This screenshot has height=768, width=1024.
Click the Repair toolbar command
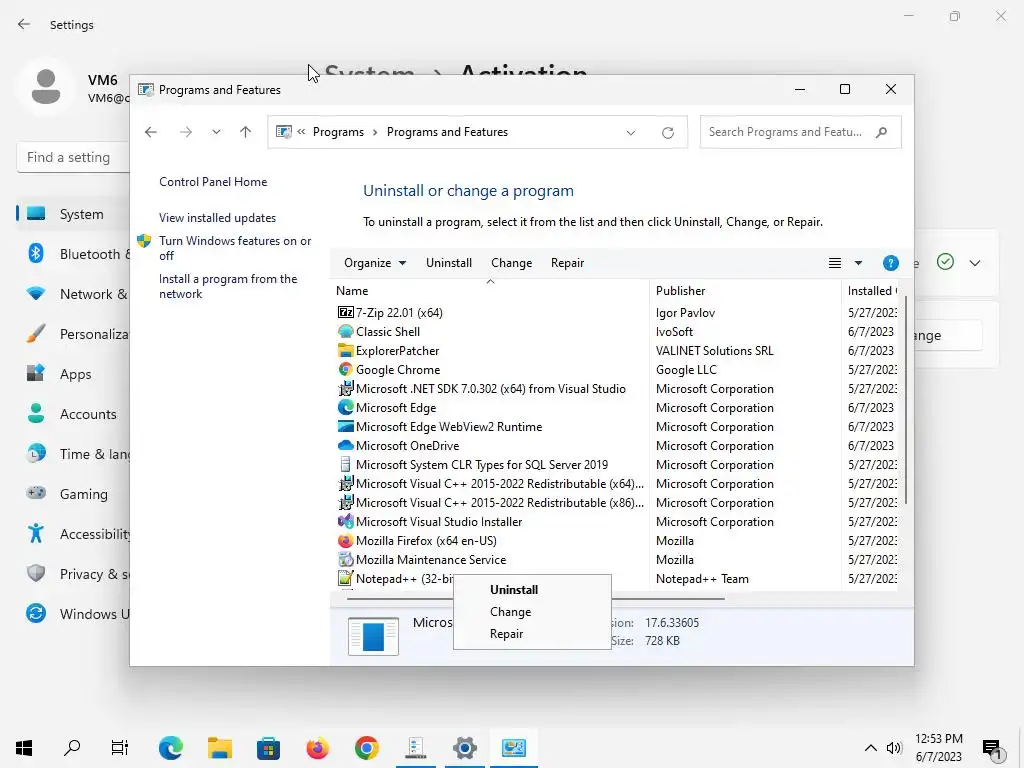pyautogui.click(x=567, y=263)
